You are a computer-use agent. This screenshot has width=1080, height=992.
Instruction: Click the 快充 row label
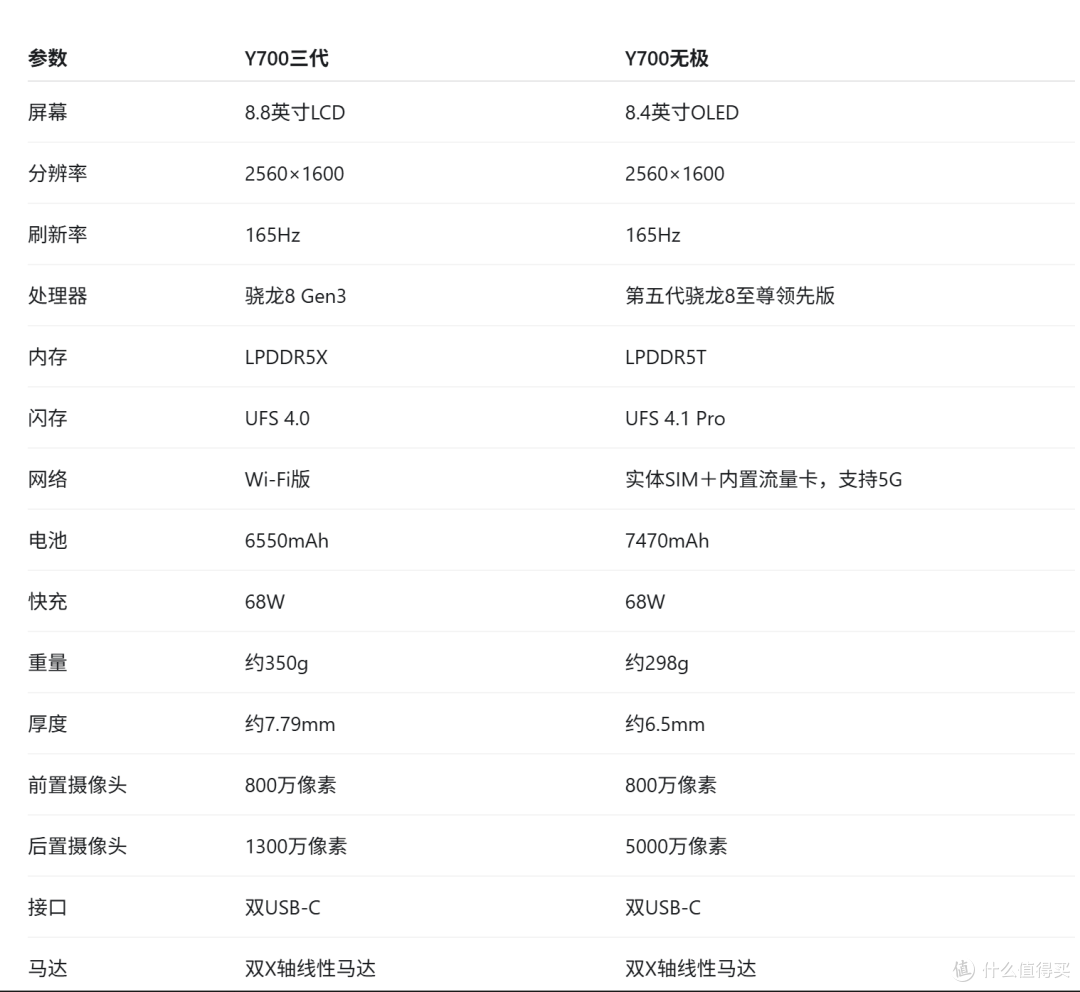48,602
